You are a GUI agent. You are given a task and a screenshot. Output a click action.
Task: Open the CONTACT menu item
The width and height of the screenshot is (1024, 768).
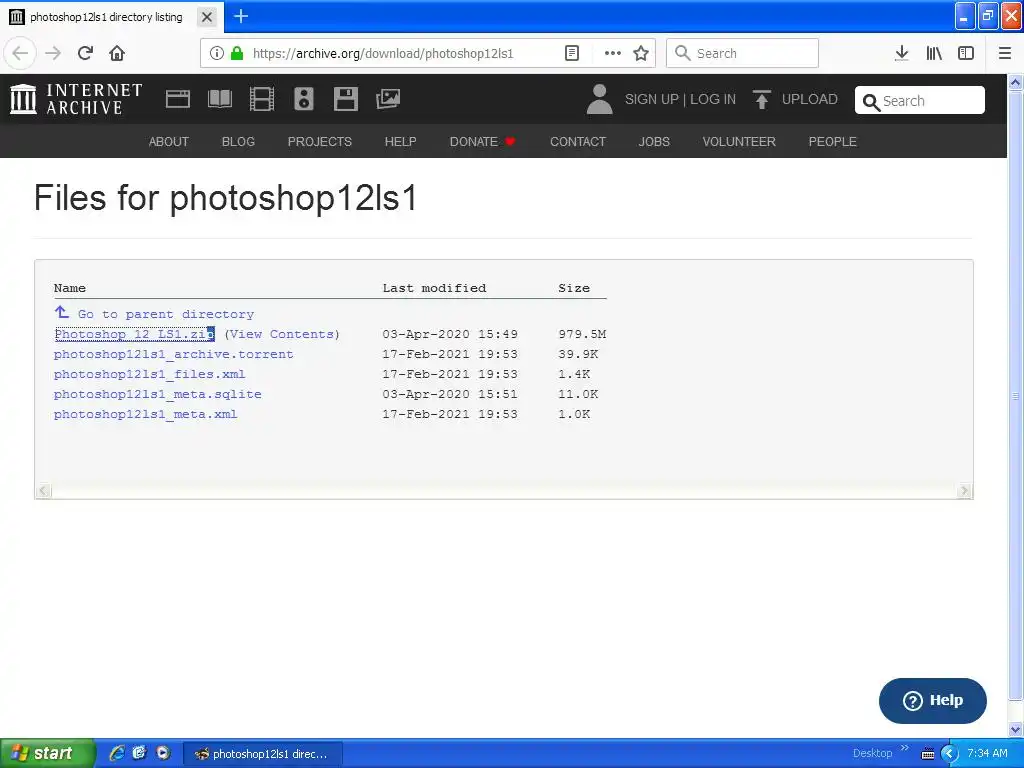pos(578,142)
